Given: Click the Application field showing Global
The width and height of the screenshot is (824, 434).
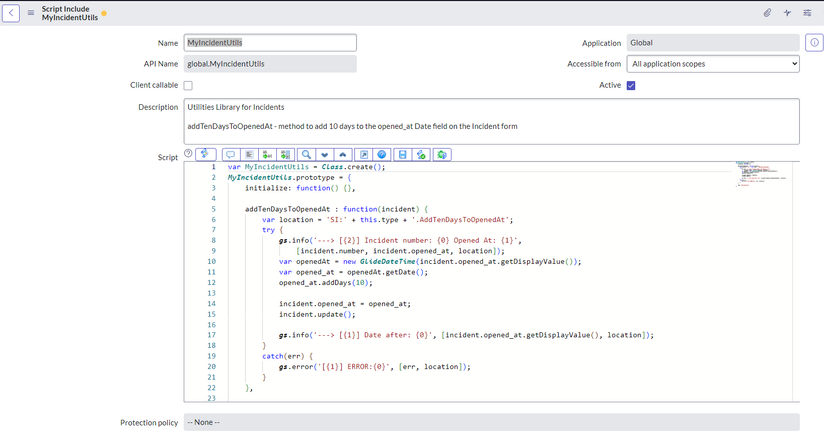Looking at the screenshot, I should (x=713, y=43).
